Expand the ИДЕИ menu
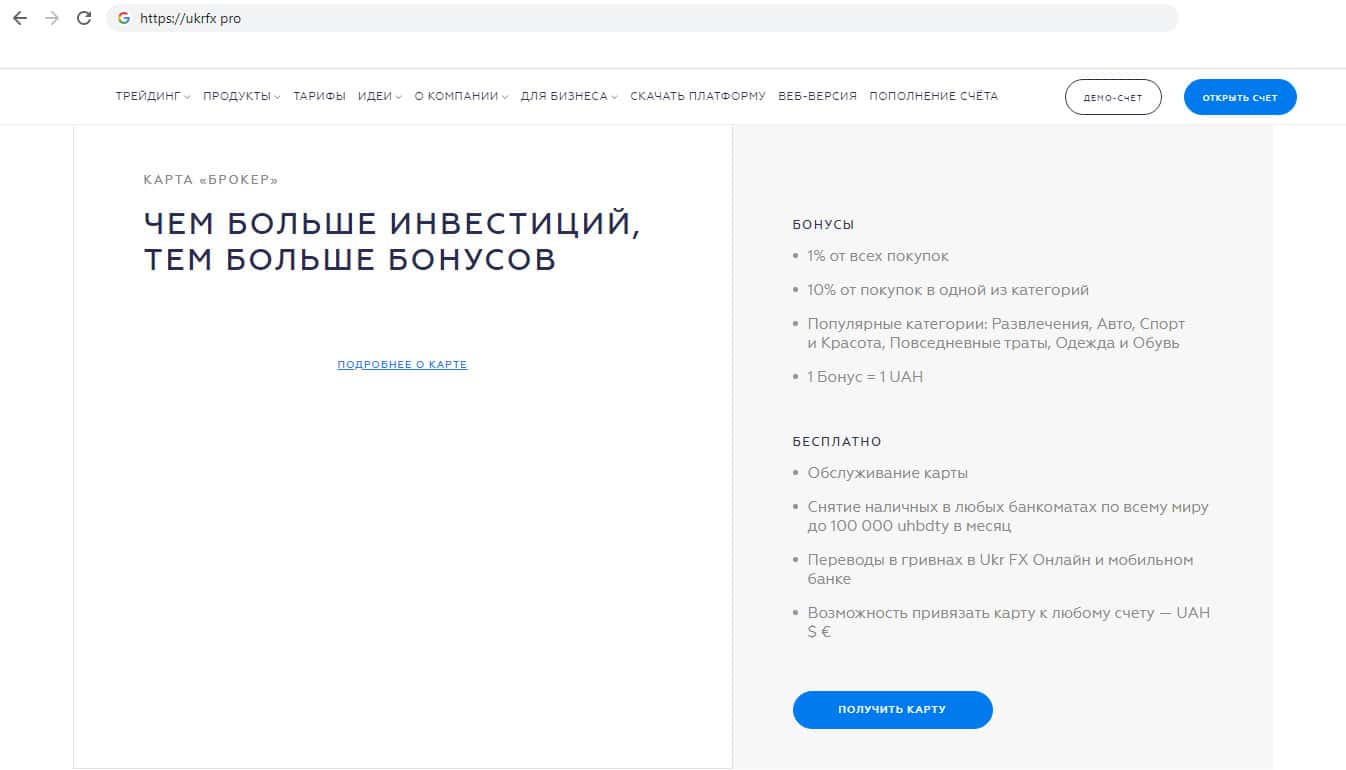1346x770 pixels. click(380, 96)
